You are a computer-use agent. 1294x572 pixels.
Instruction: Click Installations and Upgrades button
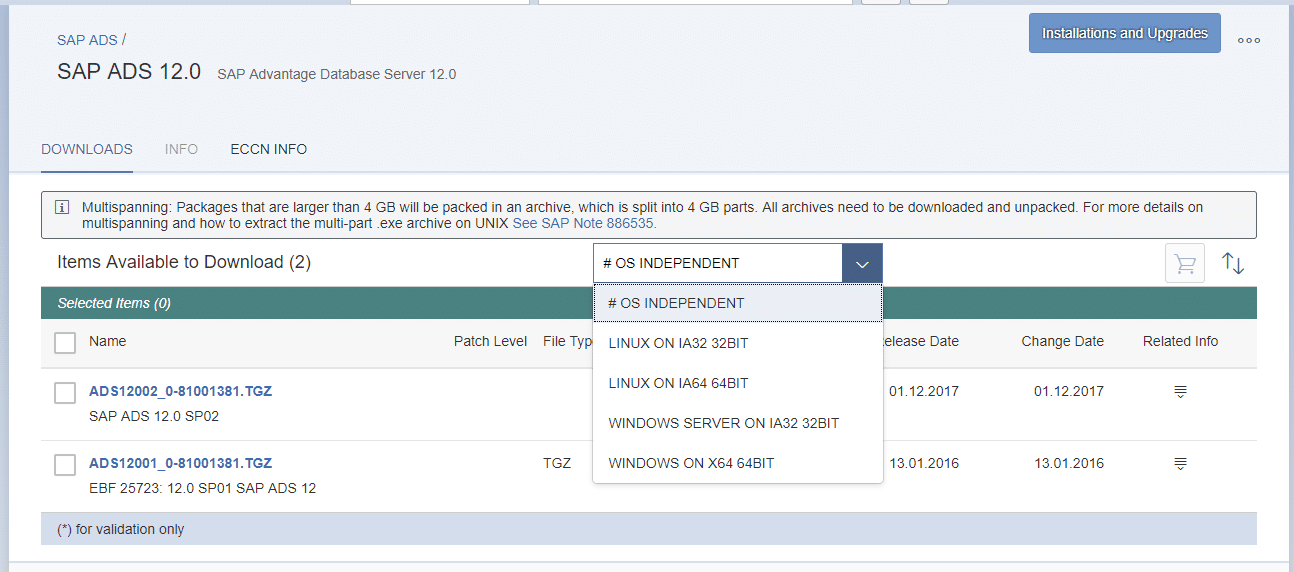1125,33
